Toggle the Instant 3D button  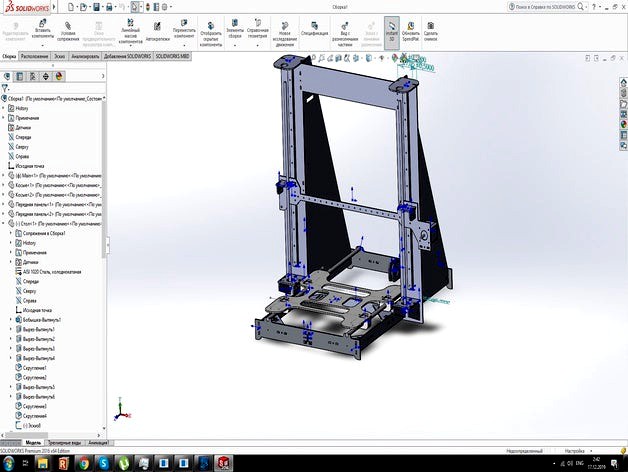[392, 32]
